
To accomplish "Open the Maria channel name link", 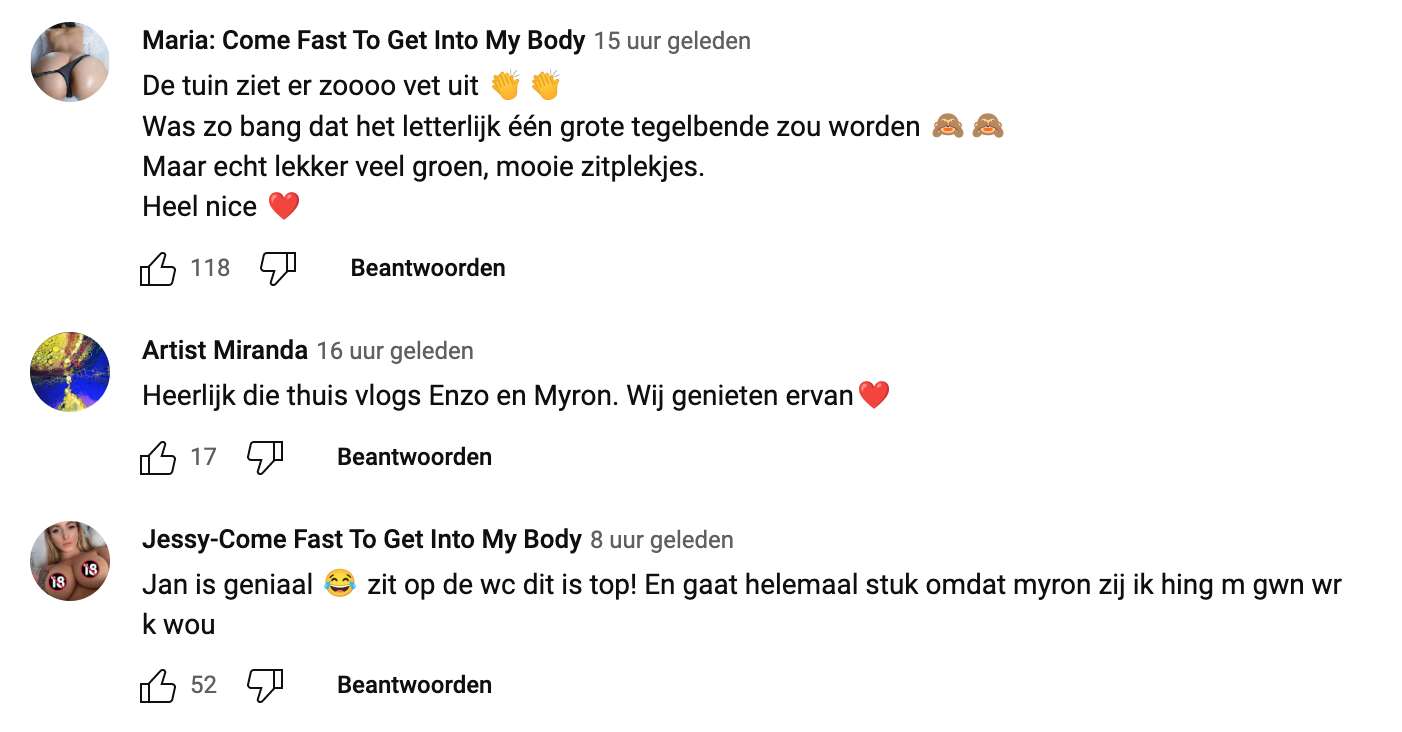I will tap(363, 41).
